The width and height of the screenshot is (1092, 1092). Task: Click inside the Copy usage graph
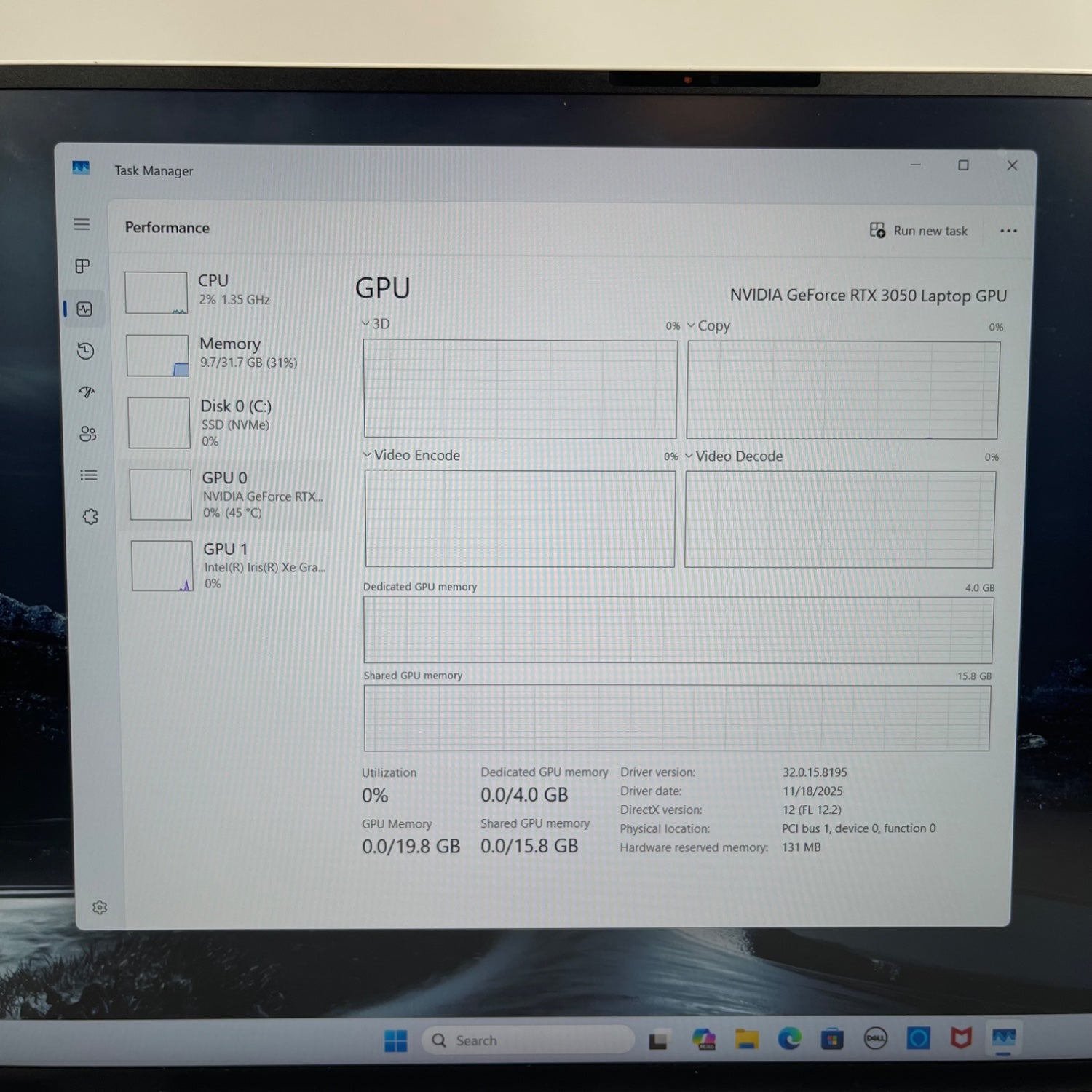pyautogui.click(x=843, y=390)
